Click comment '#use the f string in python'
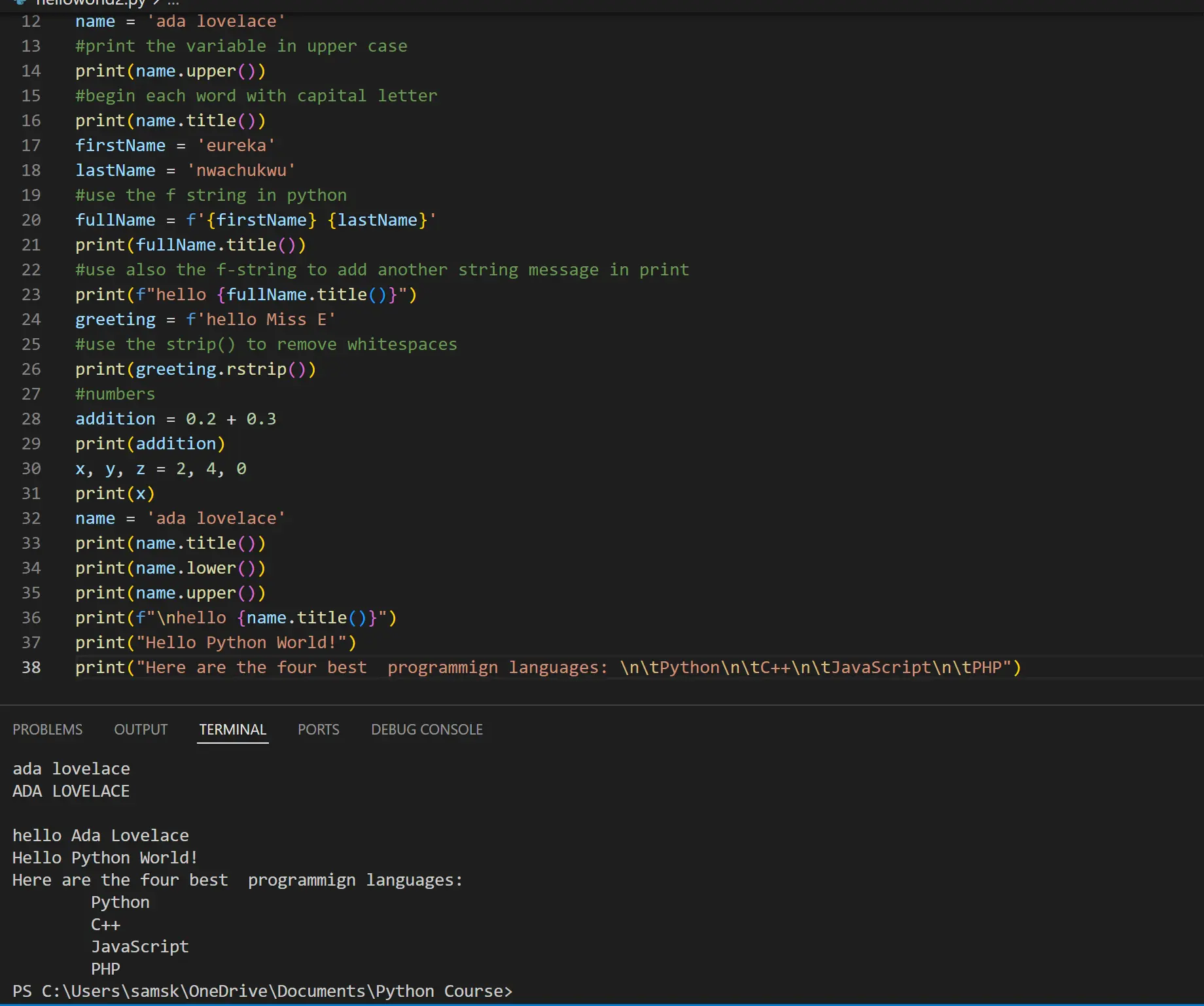The width and height of the screenshot is (1204, 1006). point(211,195)
